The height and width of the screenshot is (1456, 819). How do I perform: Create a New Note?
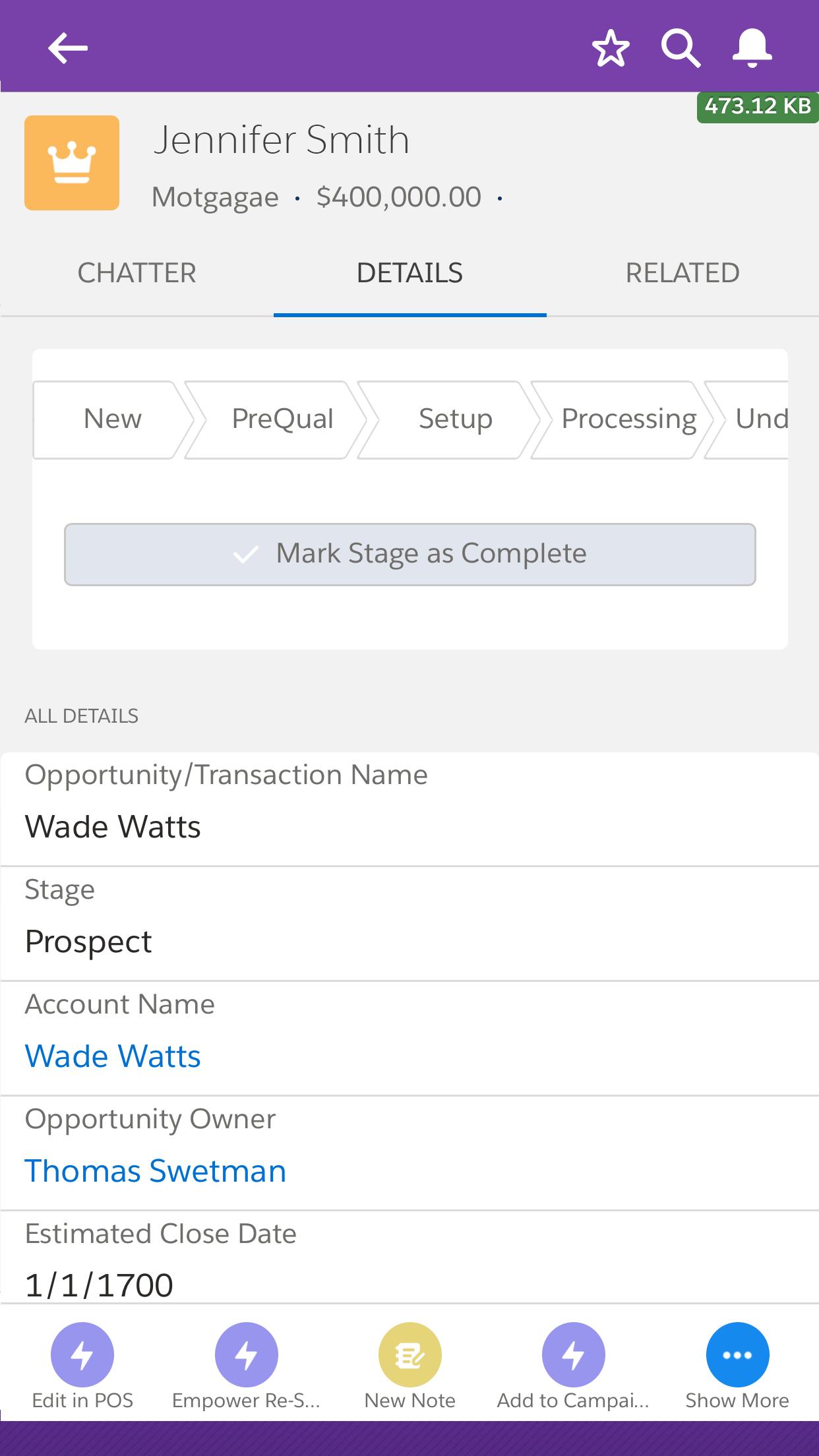410,1354
